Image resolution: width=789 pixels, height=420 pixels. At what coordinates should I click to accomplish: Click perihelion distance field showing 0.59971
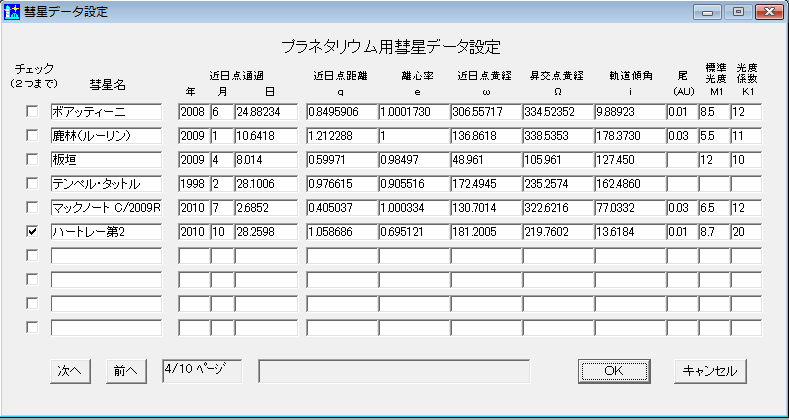pos(340,160)
